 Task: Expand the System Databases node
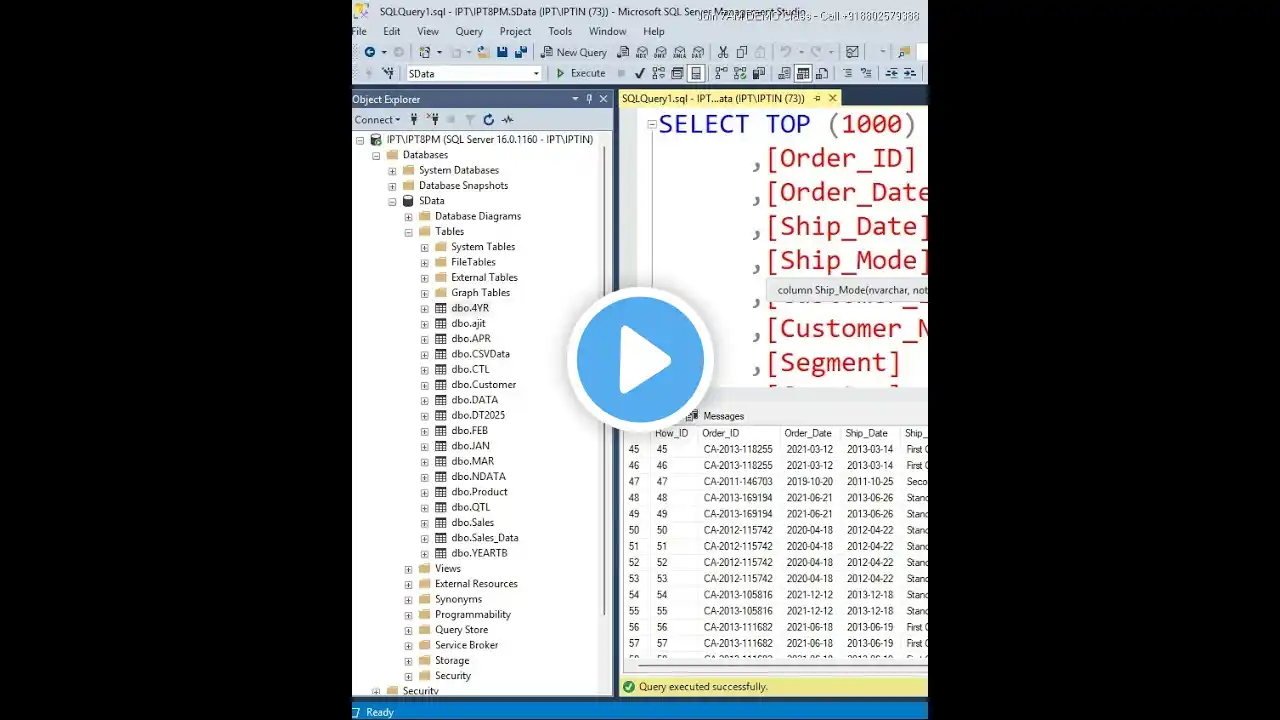click(x=392, y=170)
